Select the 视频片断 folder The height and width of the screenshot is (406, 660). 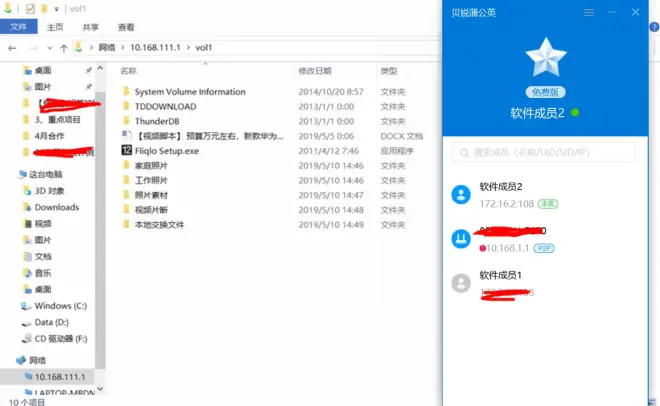click(151, 210)
